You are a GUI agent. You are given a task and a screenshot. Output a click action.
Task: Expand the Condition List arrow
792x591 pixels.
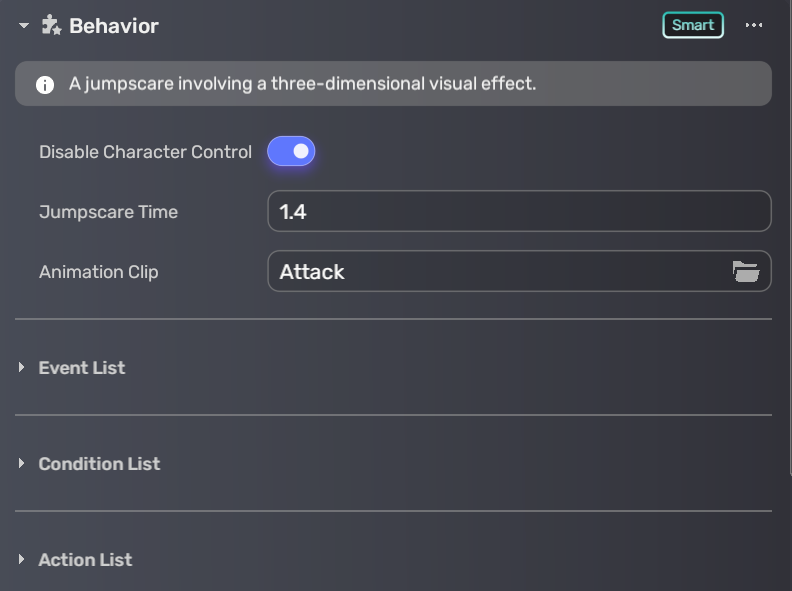pyautogui.click(x=22, y=464)
